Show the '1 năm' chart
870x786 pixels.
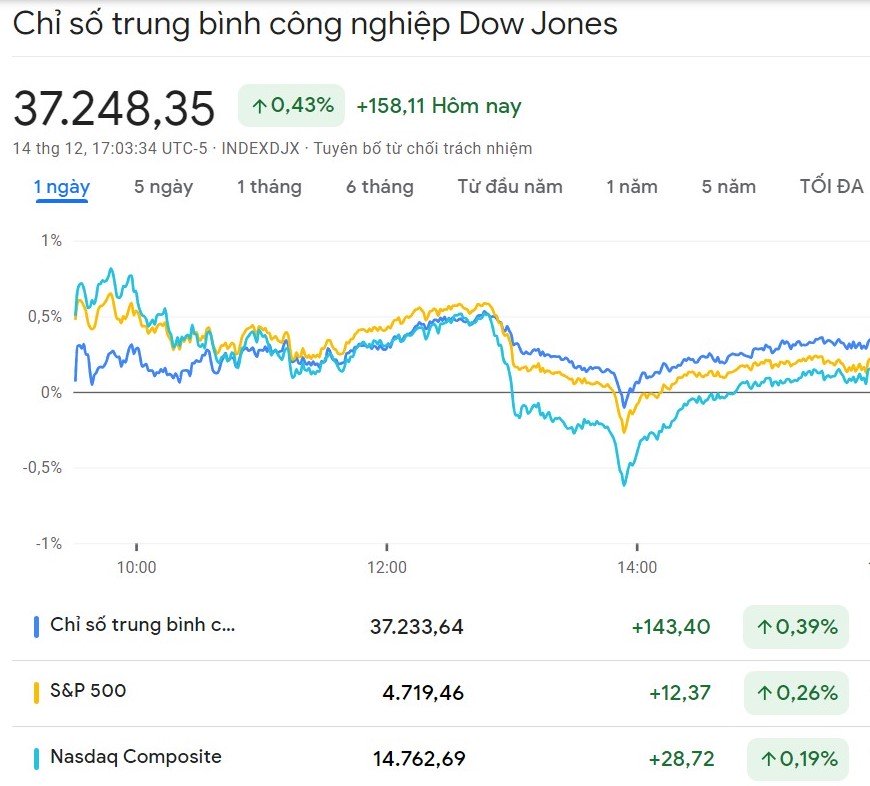point(631,186)
